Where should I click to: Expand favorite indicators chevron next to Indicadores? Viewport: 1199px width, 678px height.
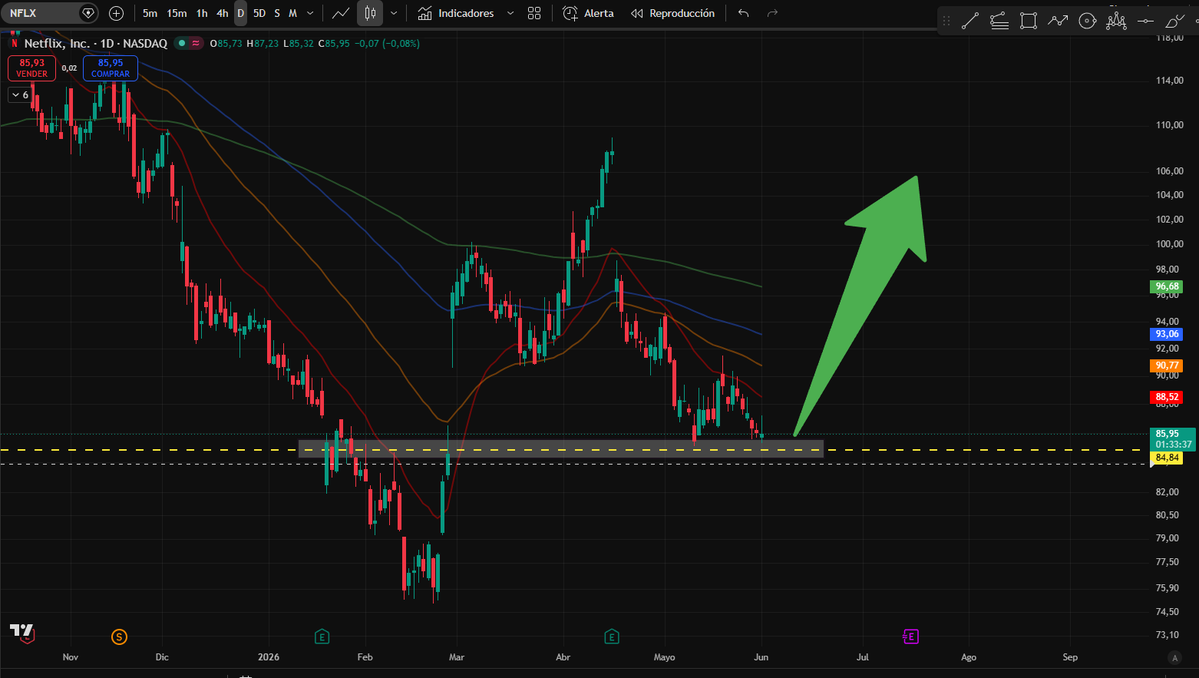coord(510,13)
